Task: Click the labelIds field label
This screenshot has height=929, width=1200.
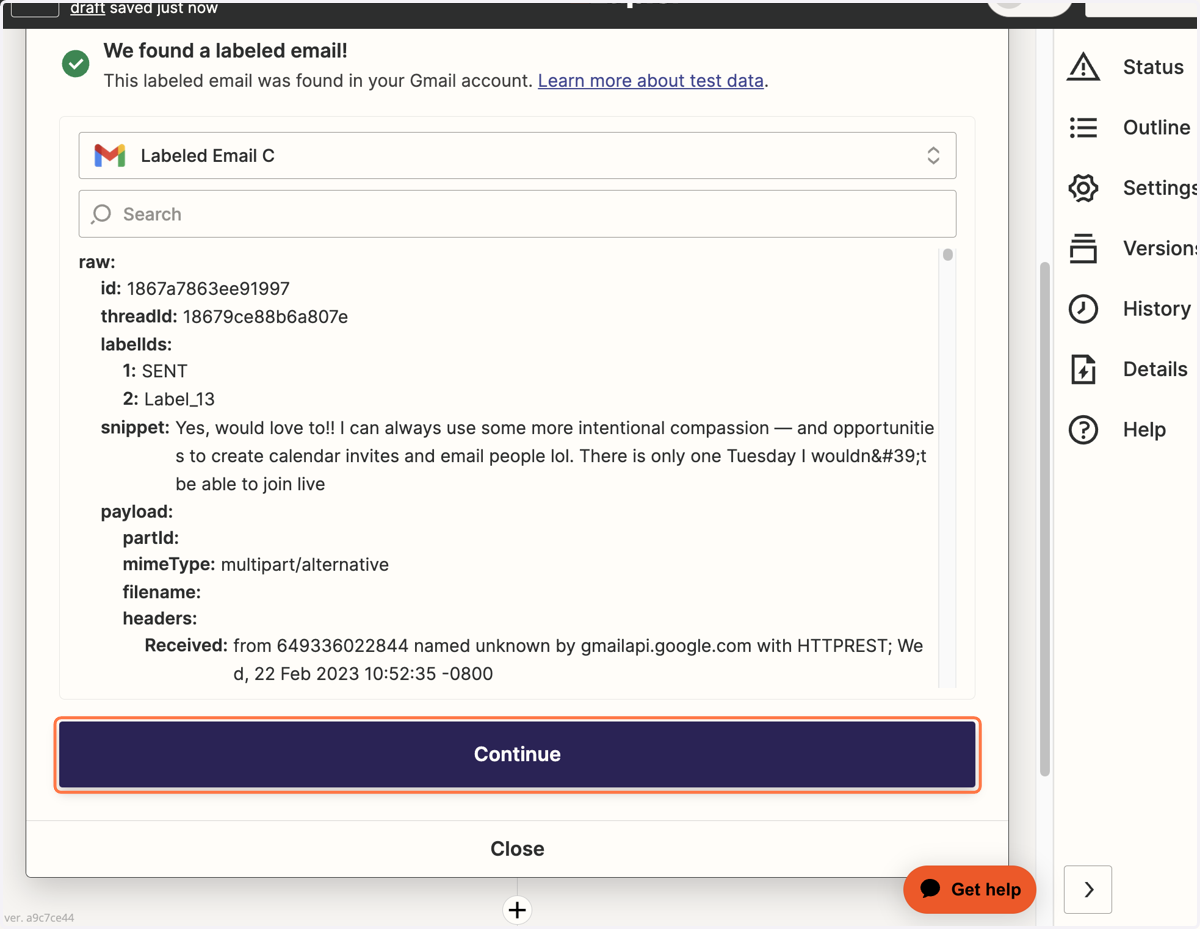Action: coord(136,344)
